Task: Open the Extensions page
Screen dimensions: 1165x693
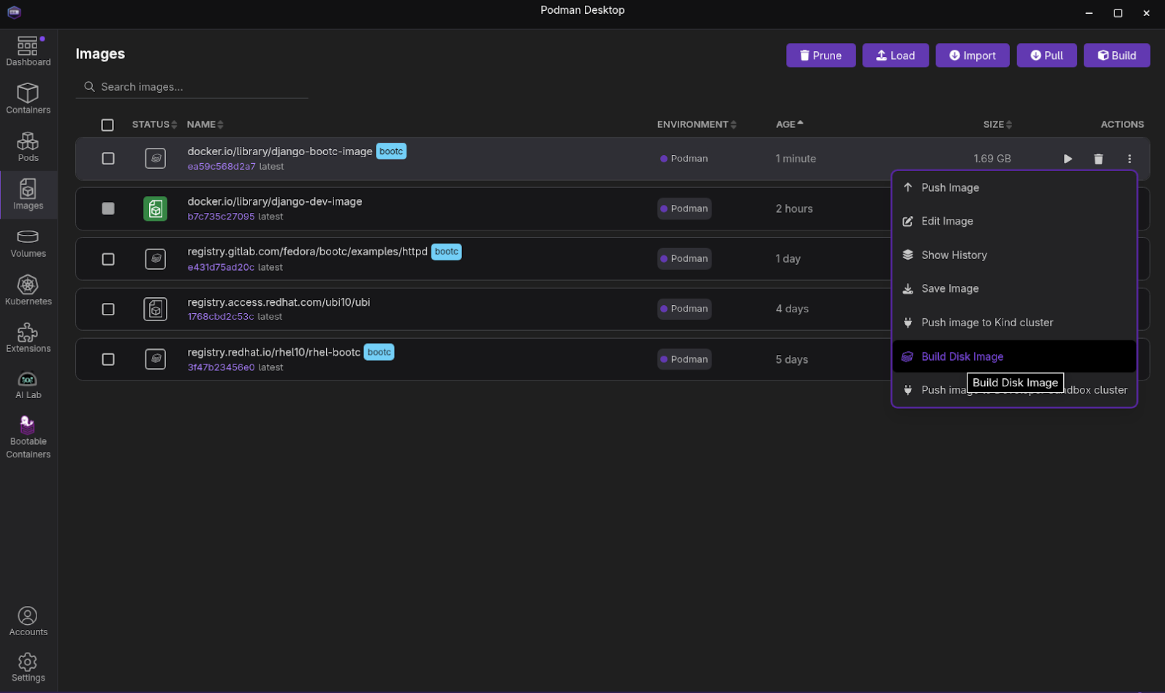Action: click(x=28, y=338)
